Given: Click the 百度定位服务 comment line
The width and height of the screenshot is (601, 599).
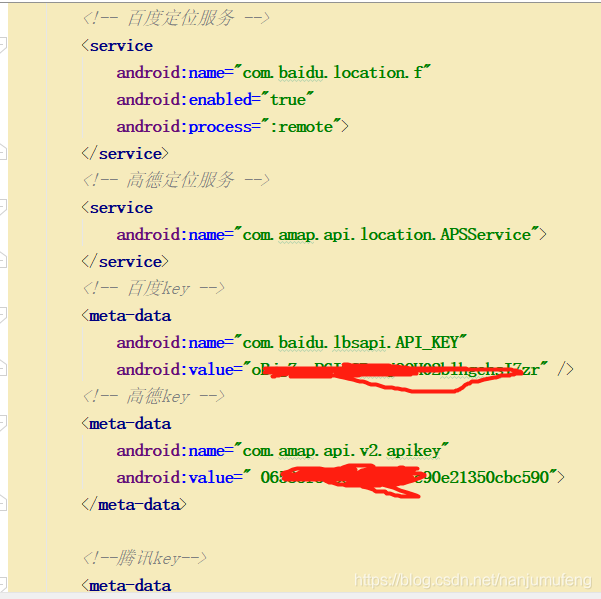Looking at the screenshot, I should tap(176, 18).
